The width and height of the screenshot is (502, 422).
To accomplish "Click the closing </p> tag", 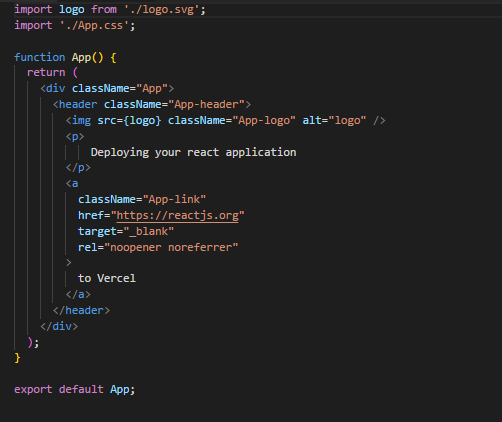I will coord(78,168).
